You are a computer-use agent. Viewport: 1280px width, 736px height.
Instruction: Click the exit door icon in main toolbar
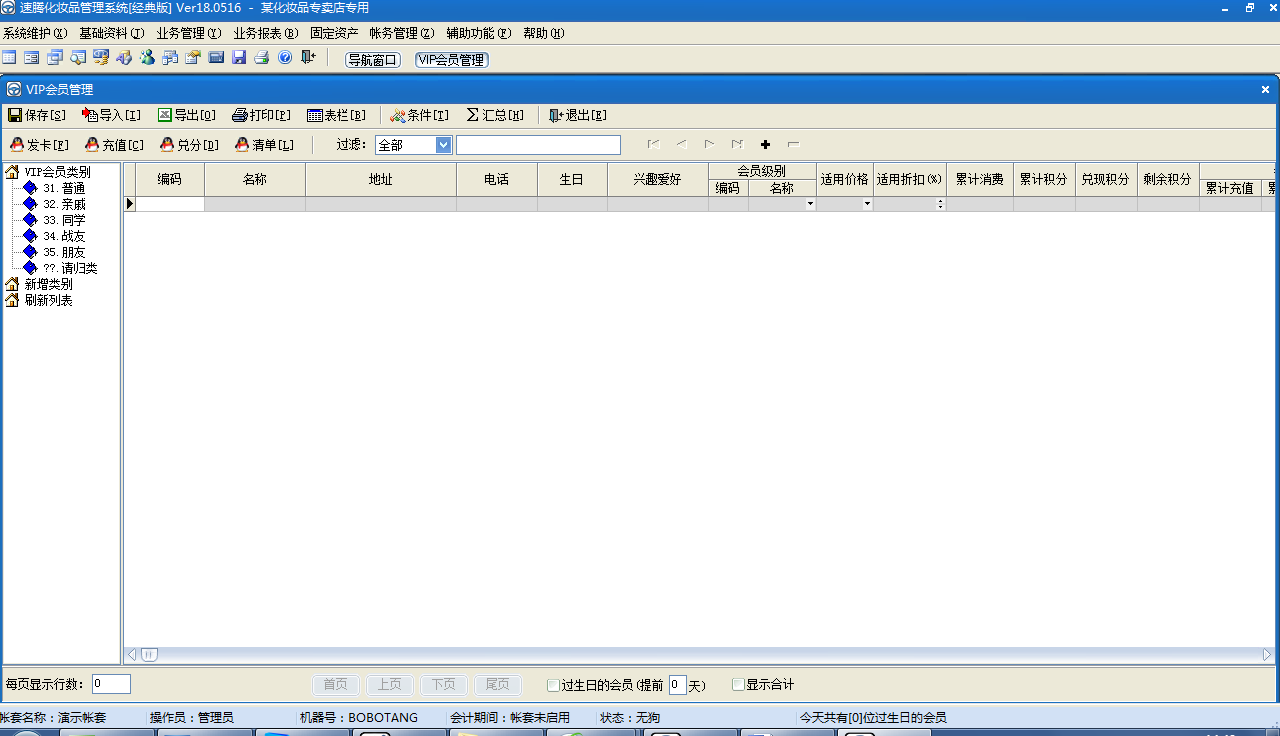click(x=308, y=58)
